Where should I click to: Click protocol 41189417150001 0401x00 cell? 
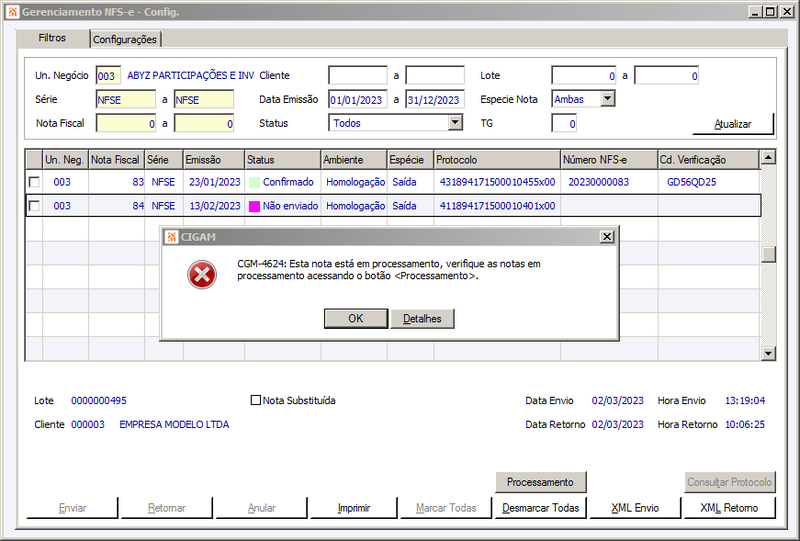pyautogui.click(x=497, y=206)
